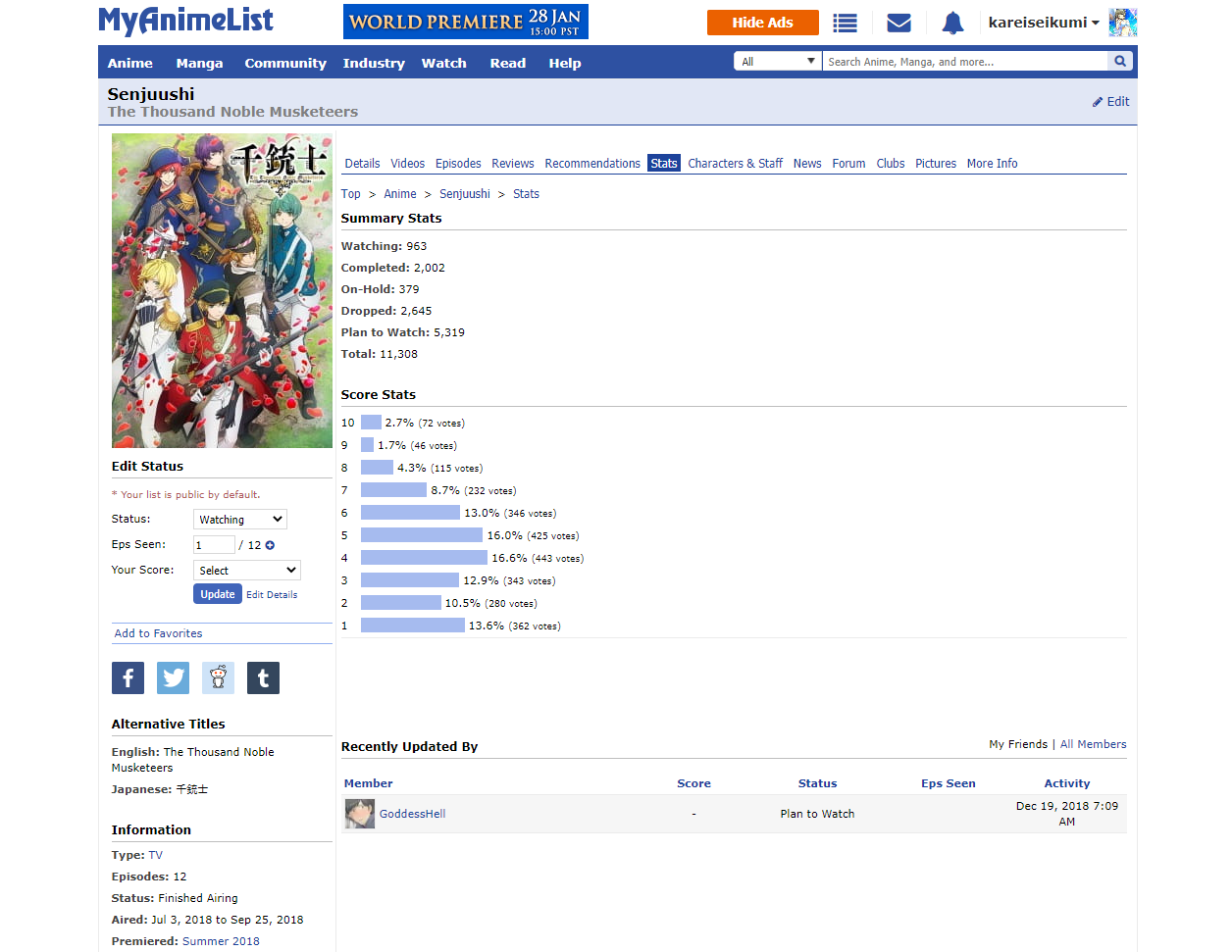Show My Friends recent updates

[x=1018, y=744]
